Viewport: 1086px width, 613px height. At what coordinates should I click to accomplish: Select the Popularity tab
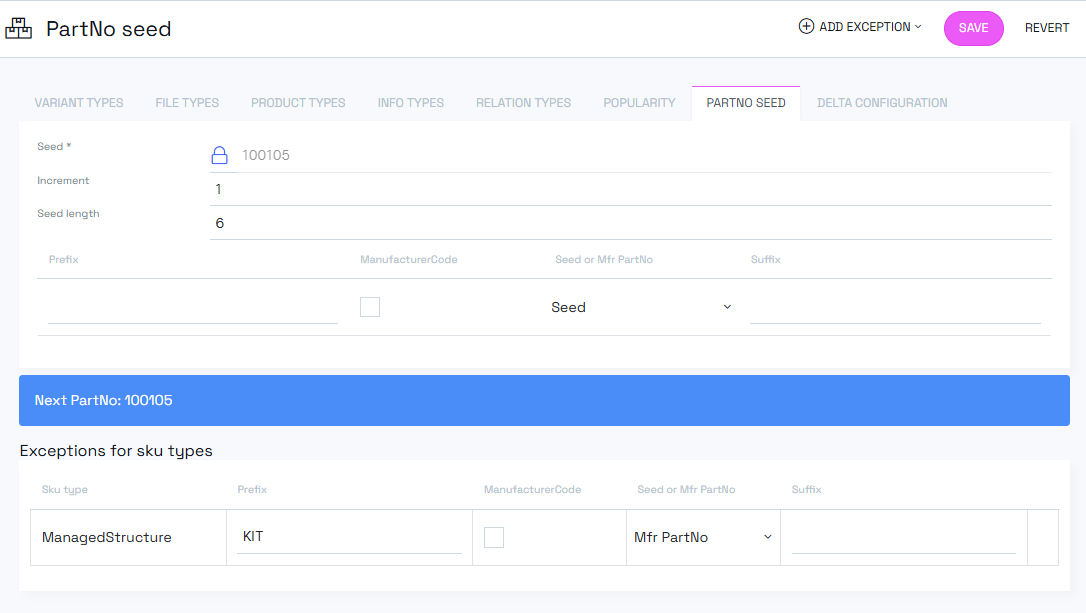pos(639,103)
